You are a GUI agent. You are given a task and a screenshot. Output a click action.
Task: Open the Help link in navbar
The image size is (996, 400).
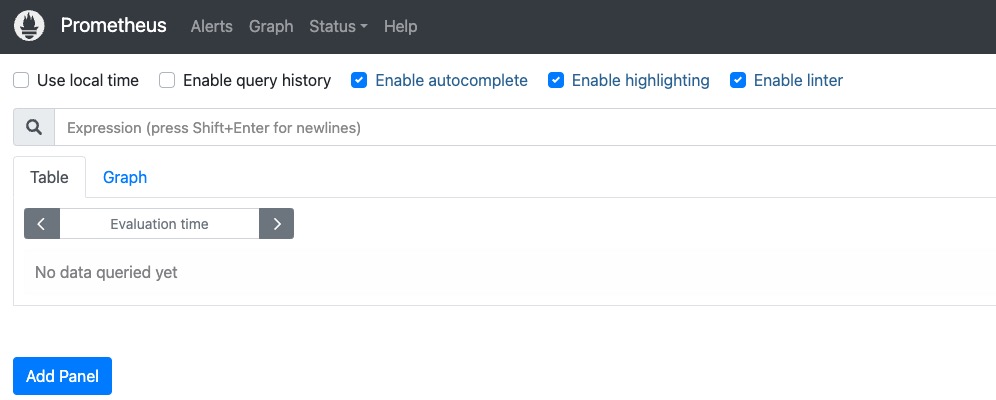pyautogui.click(x=400, y=26)
